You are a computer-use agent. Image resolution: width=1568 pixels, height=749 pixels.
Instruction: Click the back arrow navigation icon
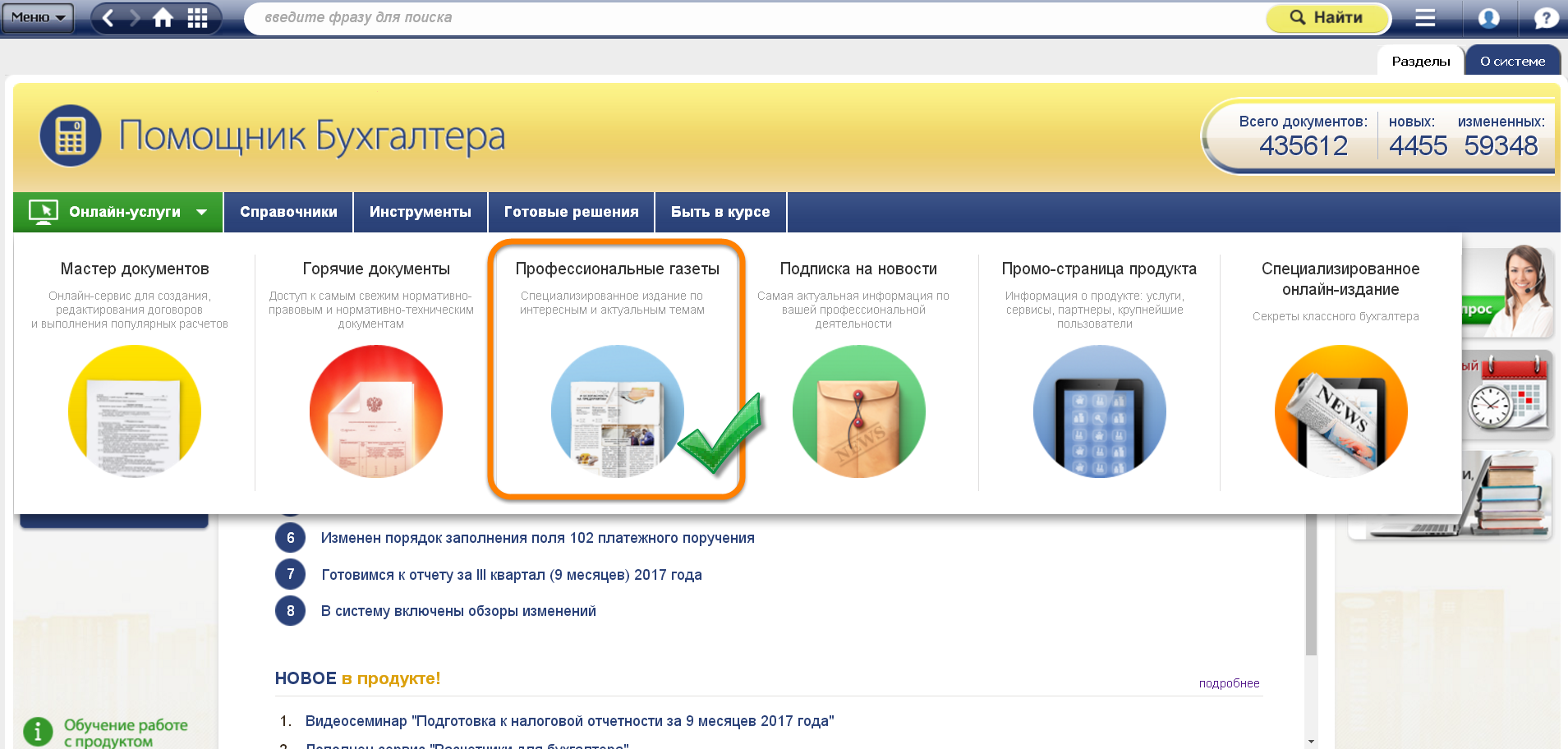108,18
